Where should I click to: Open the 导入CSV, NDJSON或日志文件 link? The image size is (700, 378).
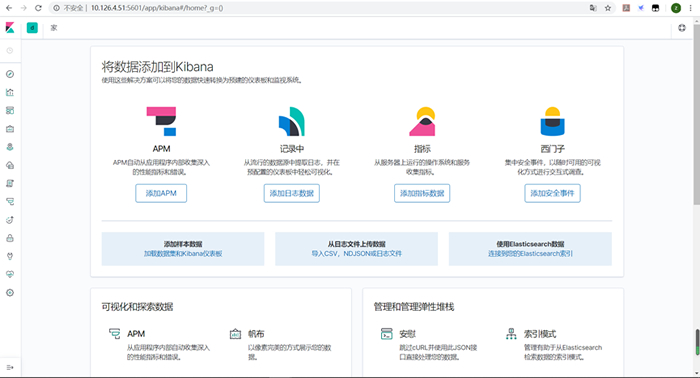pos(356,253)
